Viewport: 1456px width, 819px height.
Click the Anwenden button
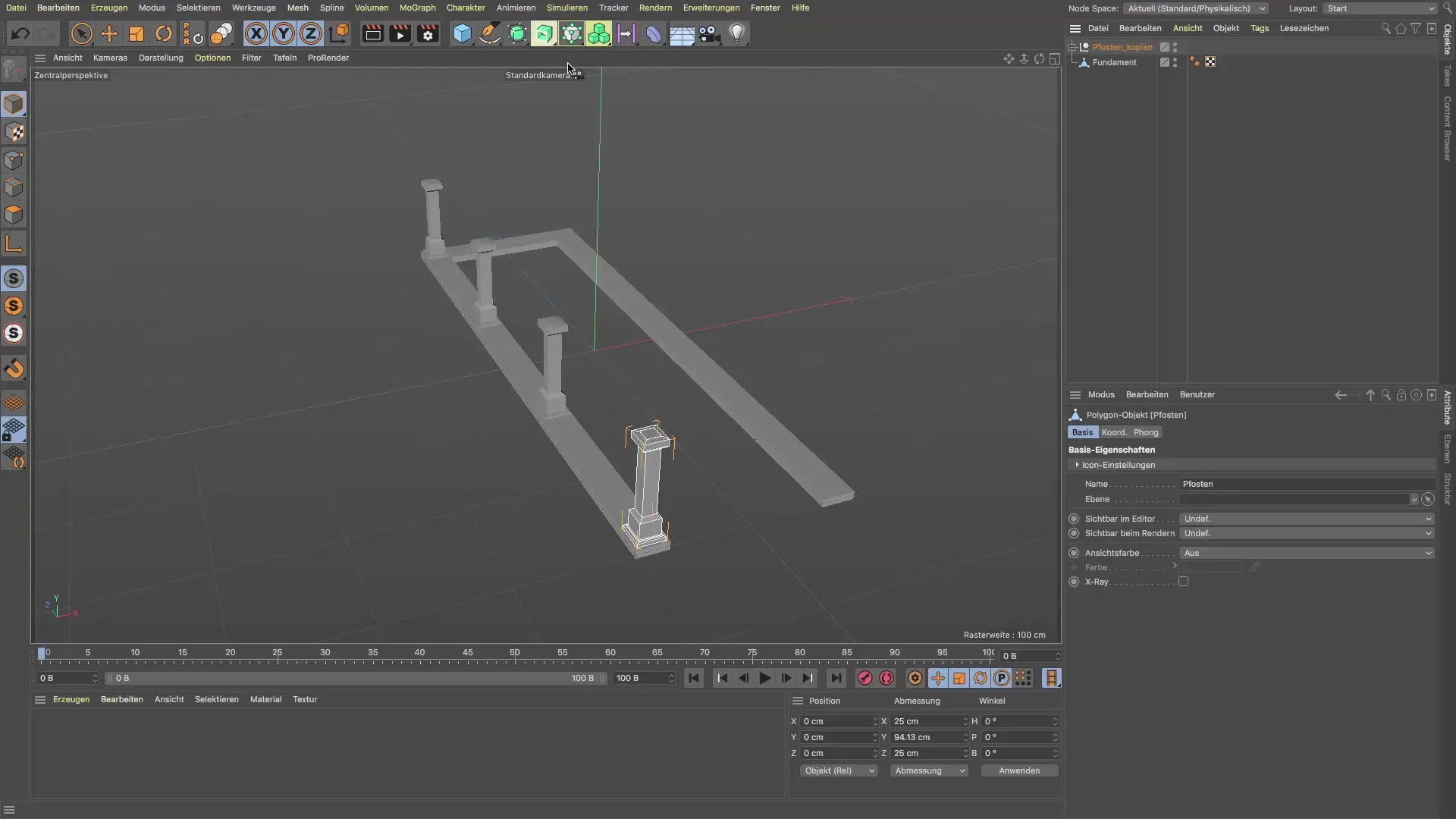click(x=1019, y=770)
